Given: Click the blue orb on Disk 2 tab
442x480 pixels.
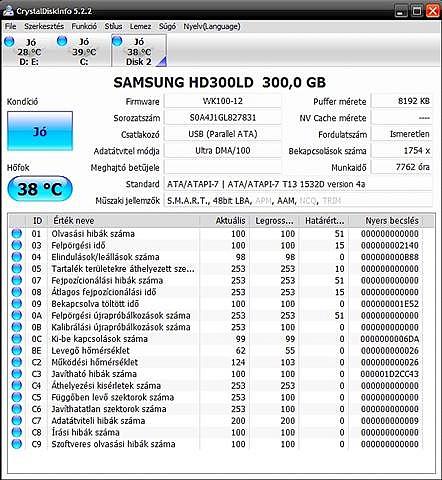Looking at the screenshot, I should click(x=117, y=41).
